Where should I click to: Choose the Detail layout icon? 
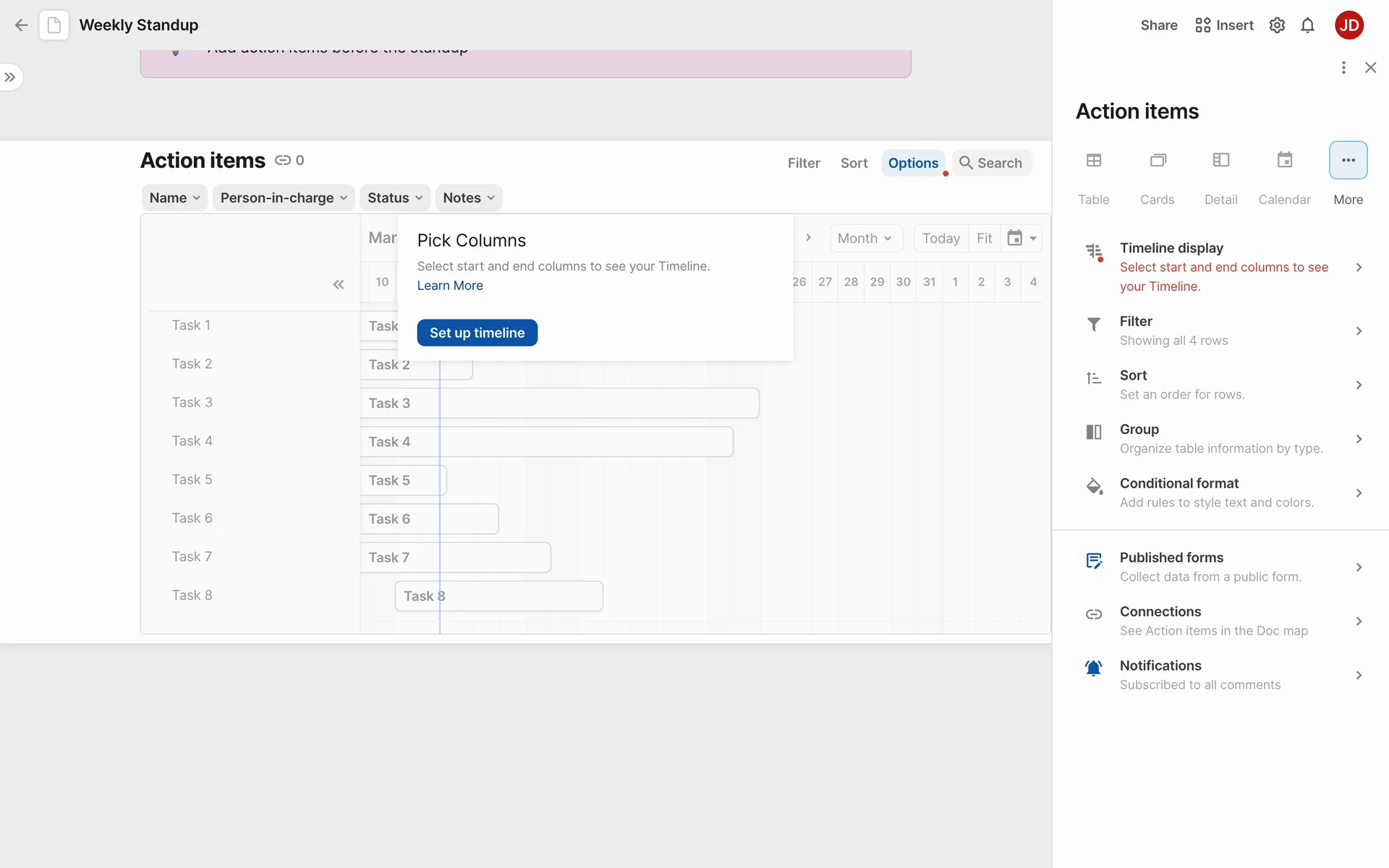(1220, 160)
